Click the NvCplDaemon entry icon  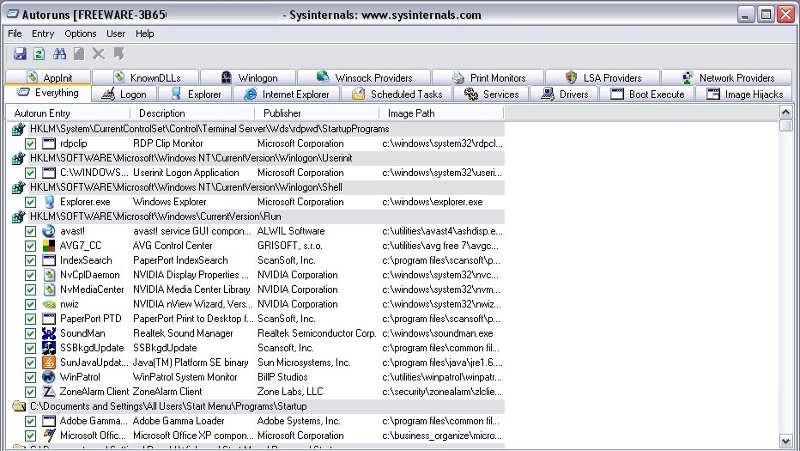48,275
